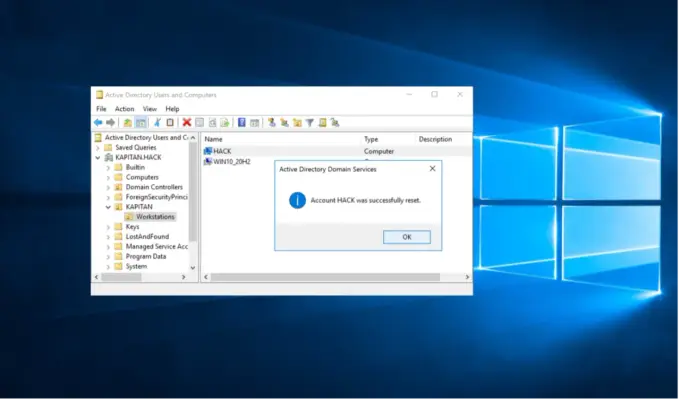Toggle the Show/Hide Action Pane icon

coord(255,123)
